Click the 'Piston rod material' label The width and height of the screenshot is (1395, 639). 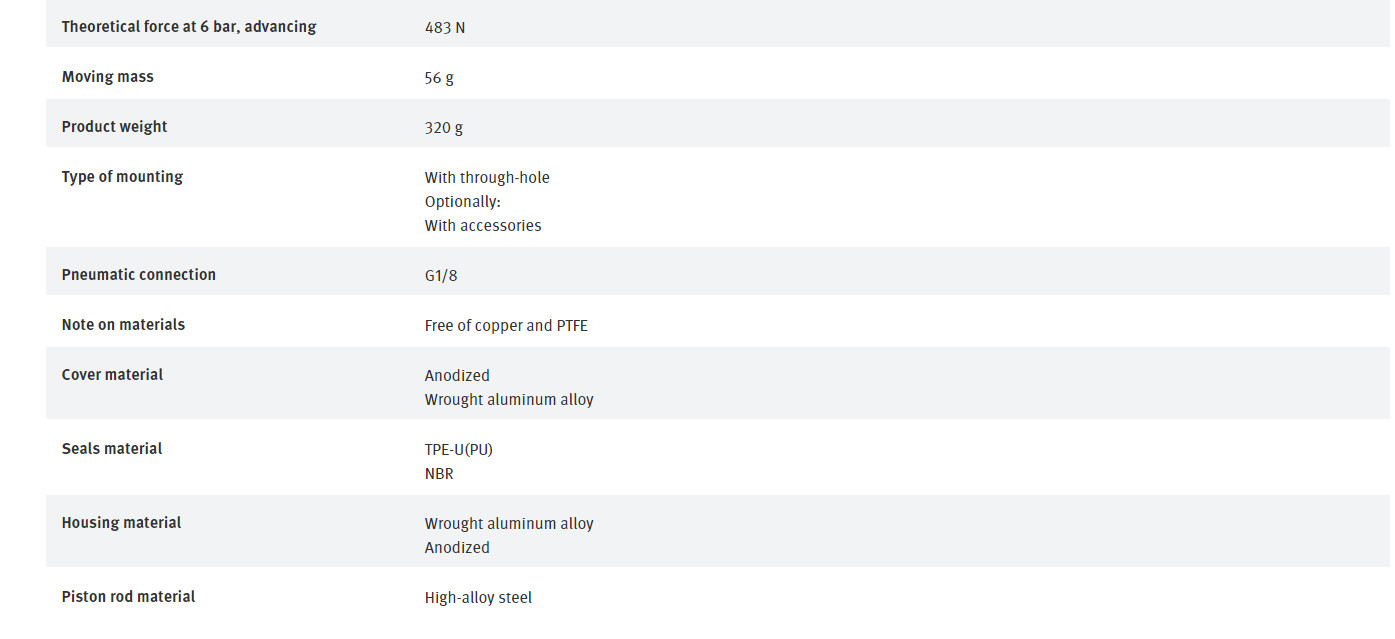128,597
